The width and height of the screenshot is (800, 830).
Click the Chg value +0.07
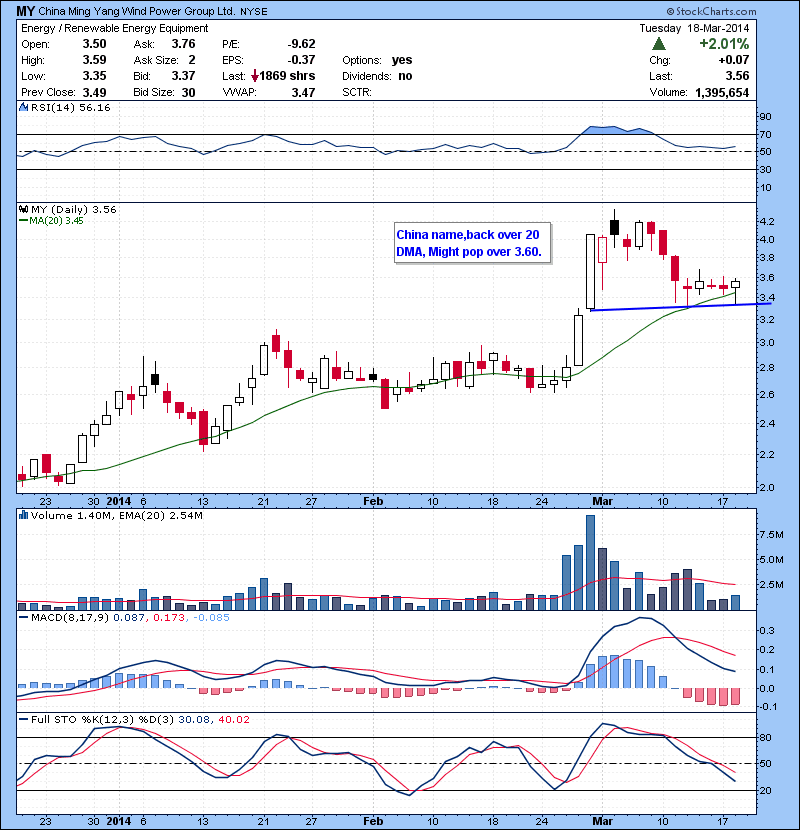733,60
